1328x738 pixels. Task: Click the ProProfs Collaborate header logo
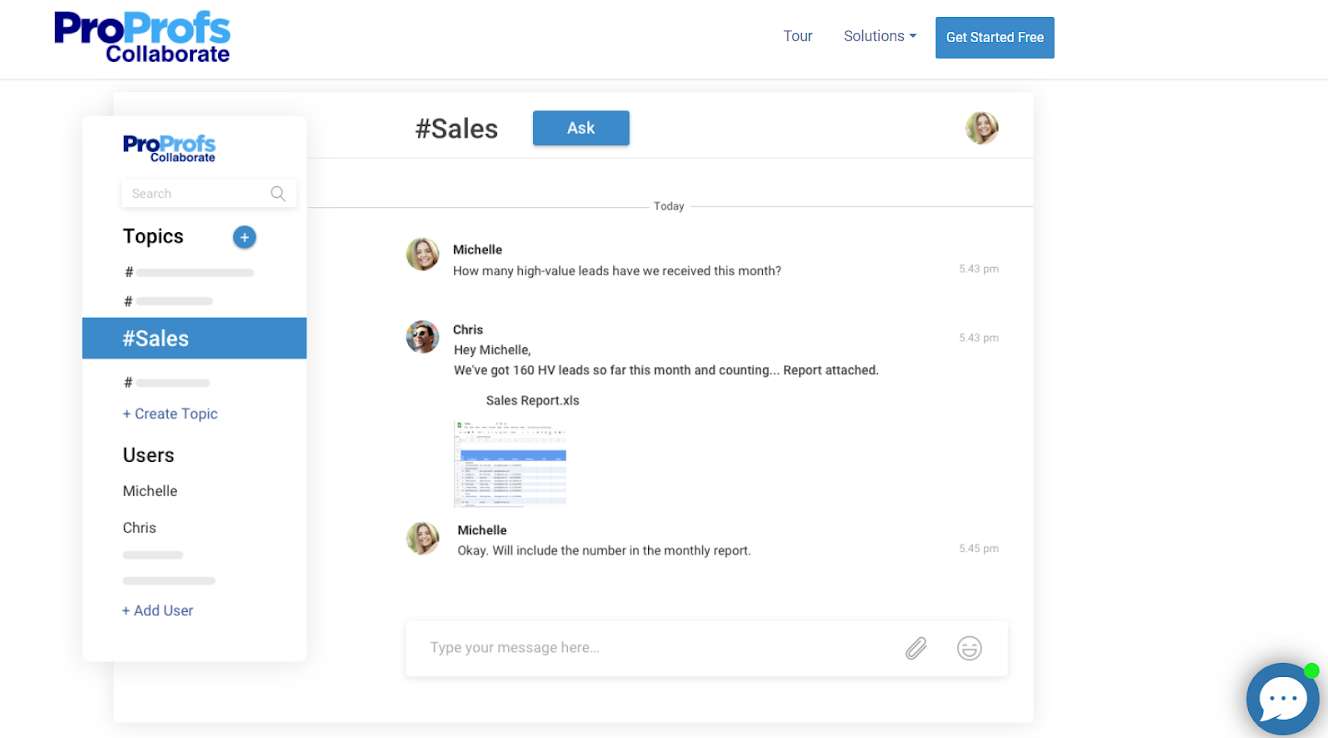[x=142, y=37]
